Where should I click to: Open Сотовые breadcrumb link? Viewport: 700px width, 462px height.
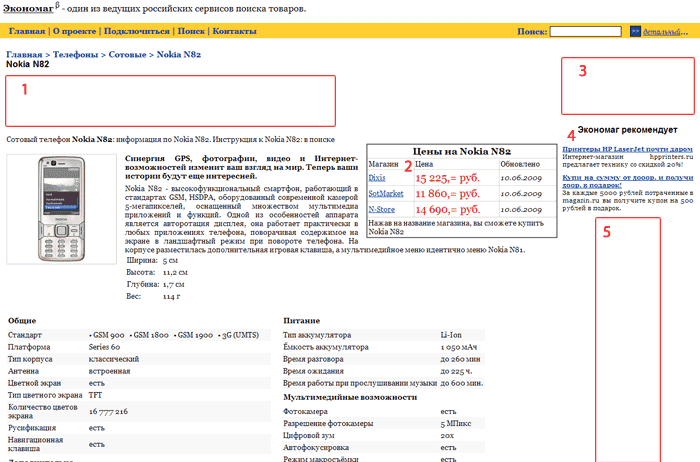coord(127,54)
